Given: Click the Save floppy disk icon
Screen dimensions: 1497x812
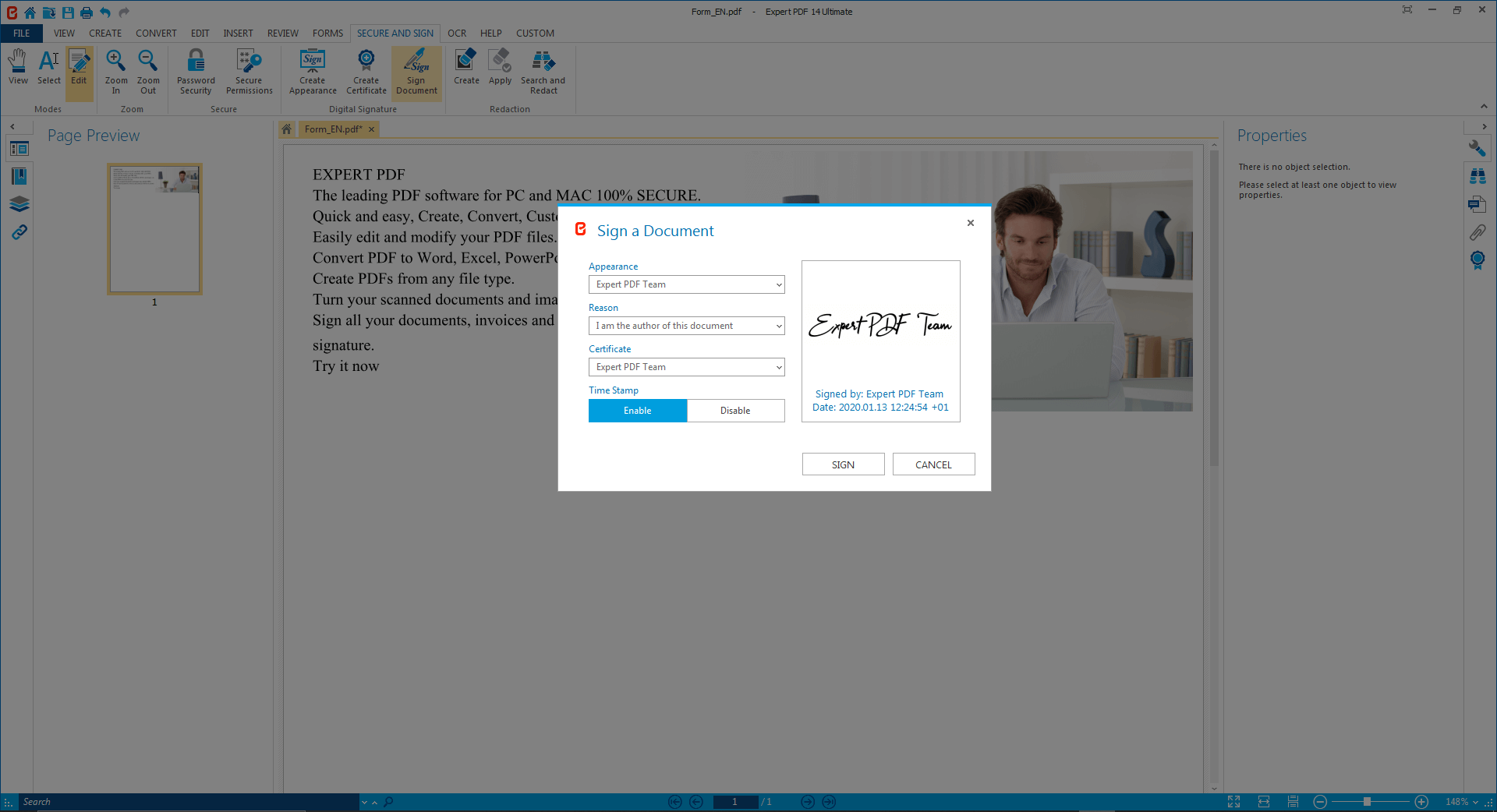Looking at the screenshot, I should pos(68,12).
